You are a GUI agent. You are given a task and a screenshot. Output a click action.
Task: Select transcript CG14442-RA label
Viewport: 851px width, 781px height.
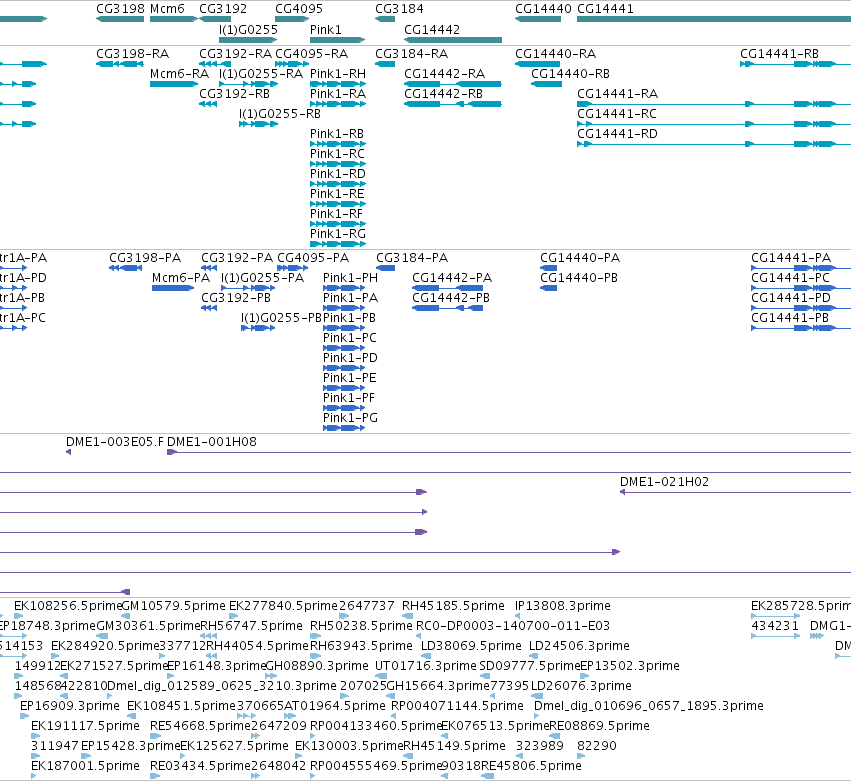tap(444, 73)
